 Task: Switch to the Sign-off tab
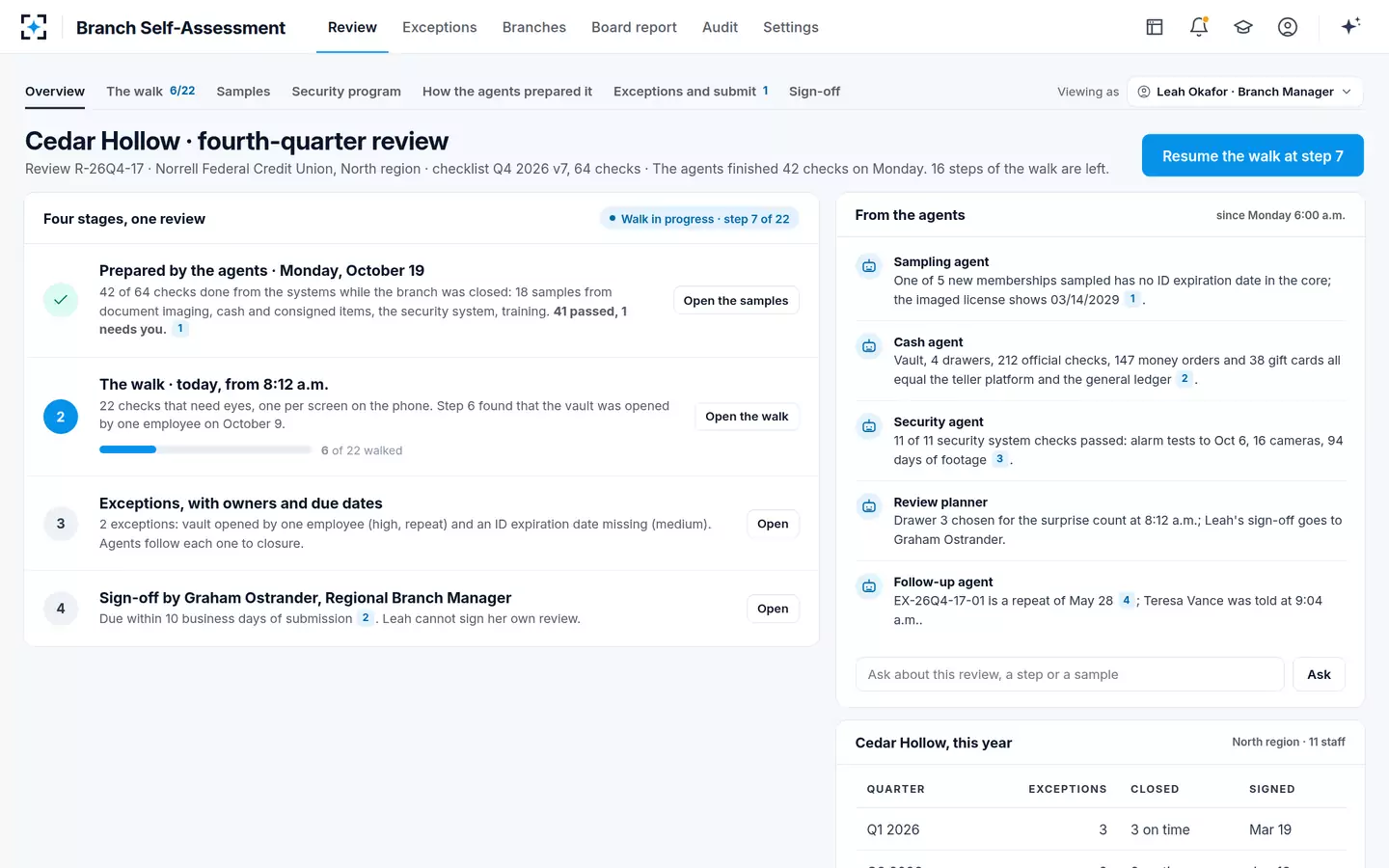[814, 92]
